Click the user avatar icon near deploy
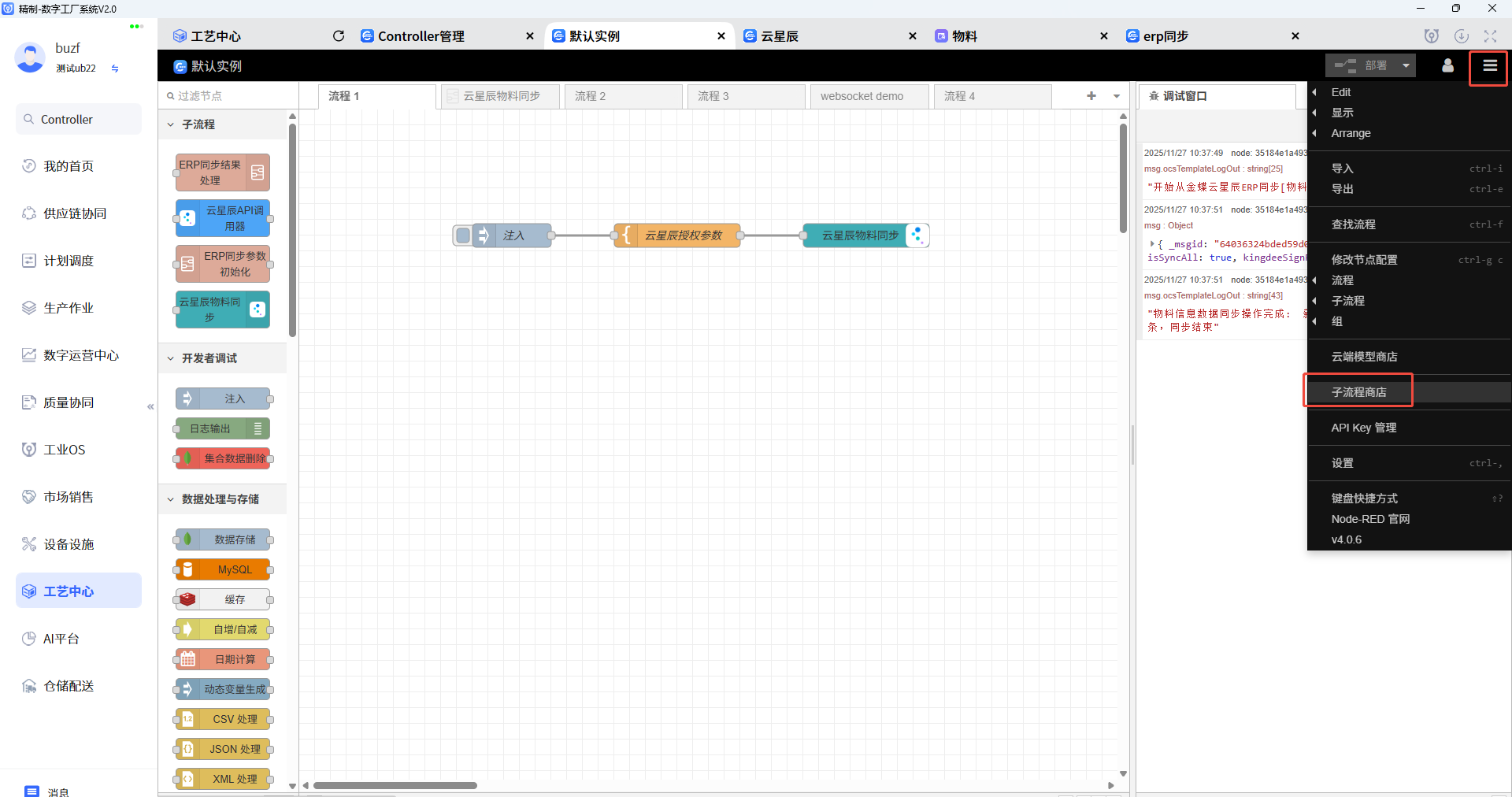This screenshot has height=797, width=1512. [1447, 65]
